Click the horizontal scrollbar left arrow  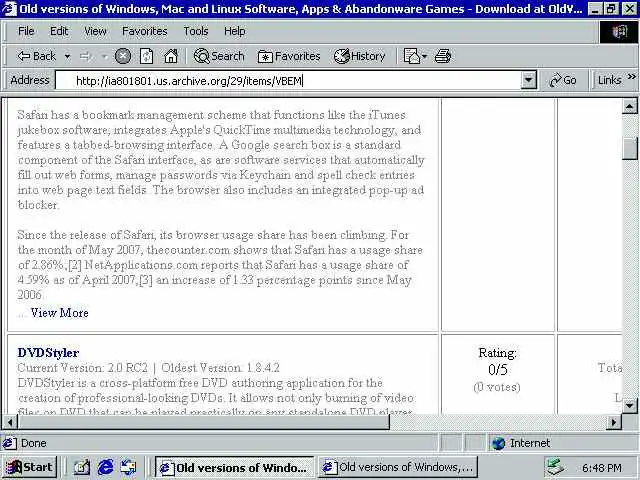pyautogui.click(x=10, y=422)
